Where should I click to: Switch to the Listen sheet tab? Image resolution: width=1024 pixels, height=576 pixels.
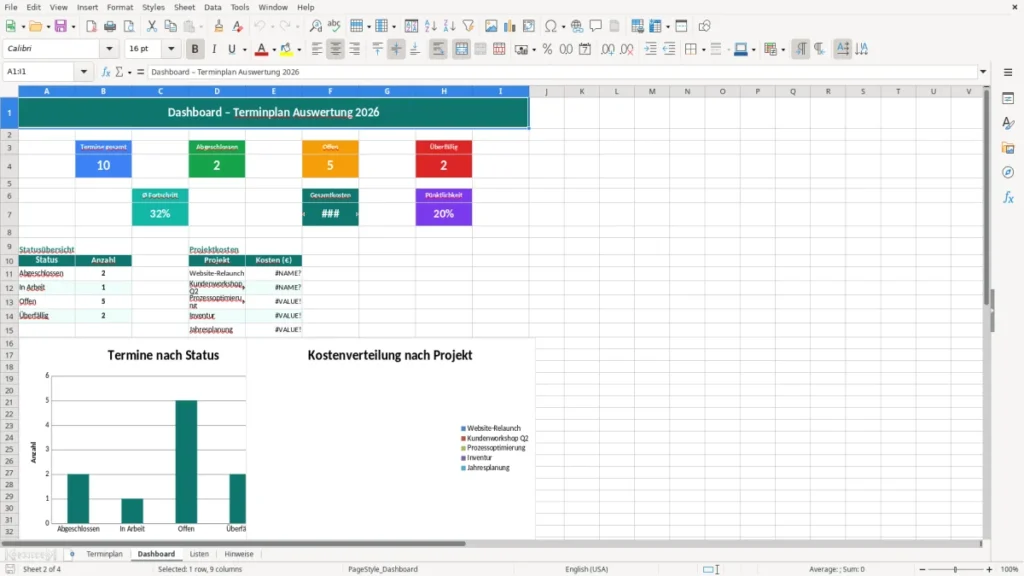(199, 554)
